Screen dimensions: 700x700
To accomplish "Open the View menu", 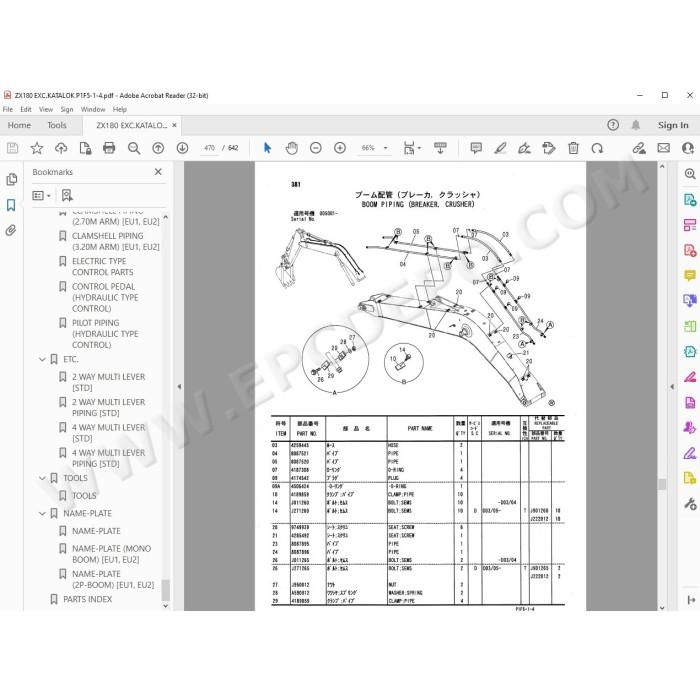I will [x=46, y=109].
